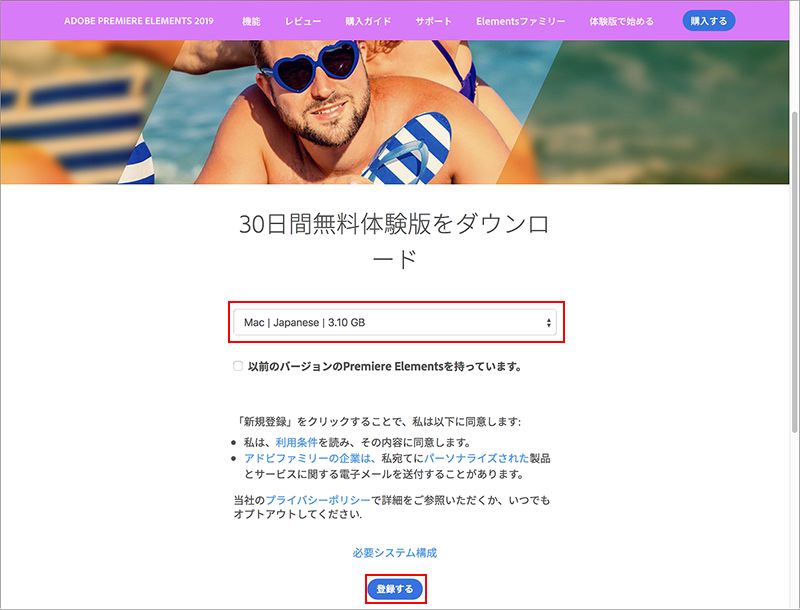
Task: Open the Mac | Japanese | 3.10 GB dropdown
Action: coord(395,322)
